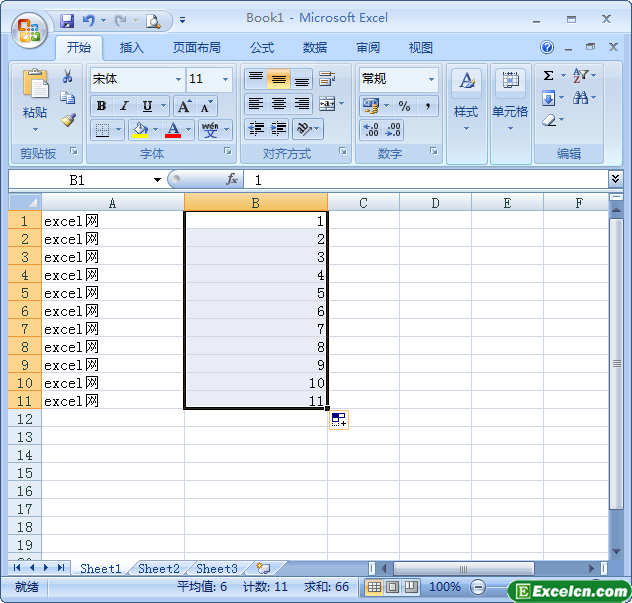Open the Auto Fill Options smart tag
The height and width of the screenshot is (603, 632).
click(x=339, y=420)
